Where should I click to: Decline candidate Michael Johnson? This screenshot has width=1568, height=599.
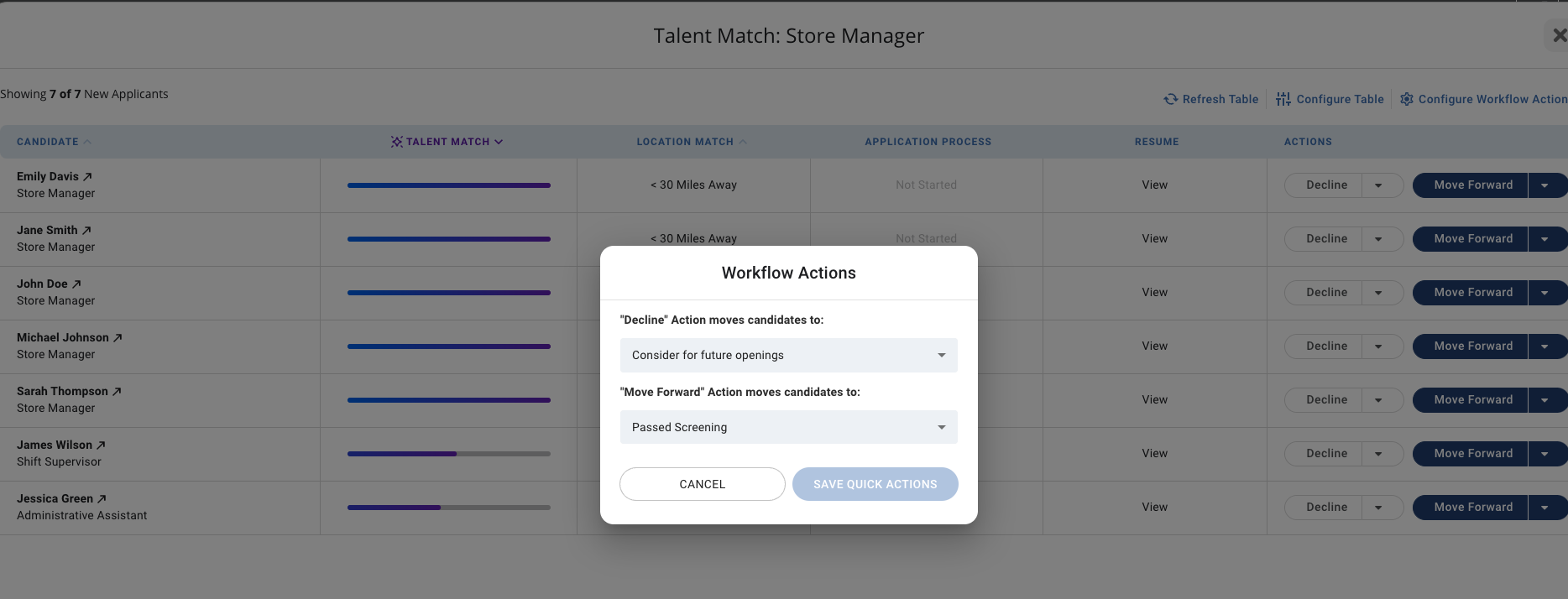1325,346
